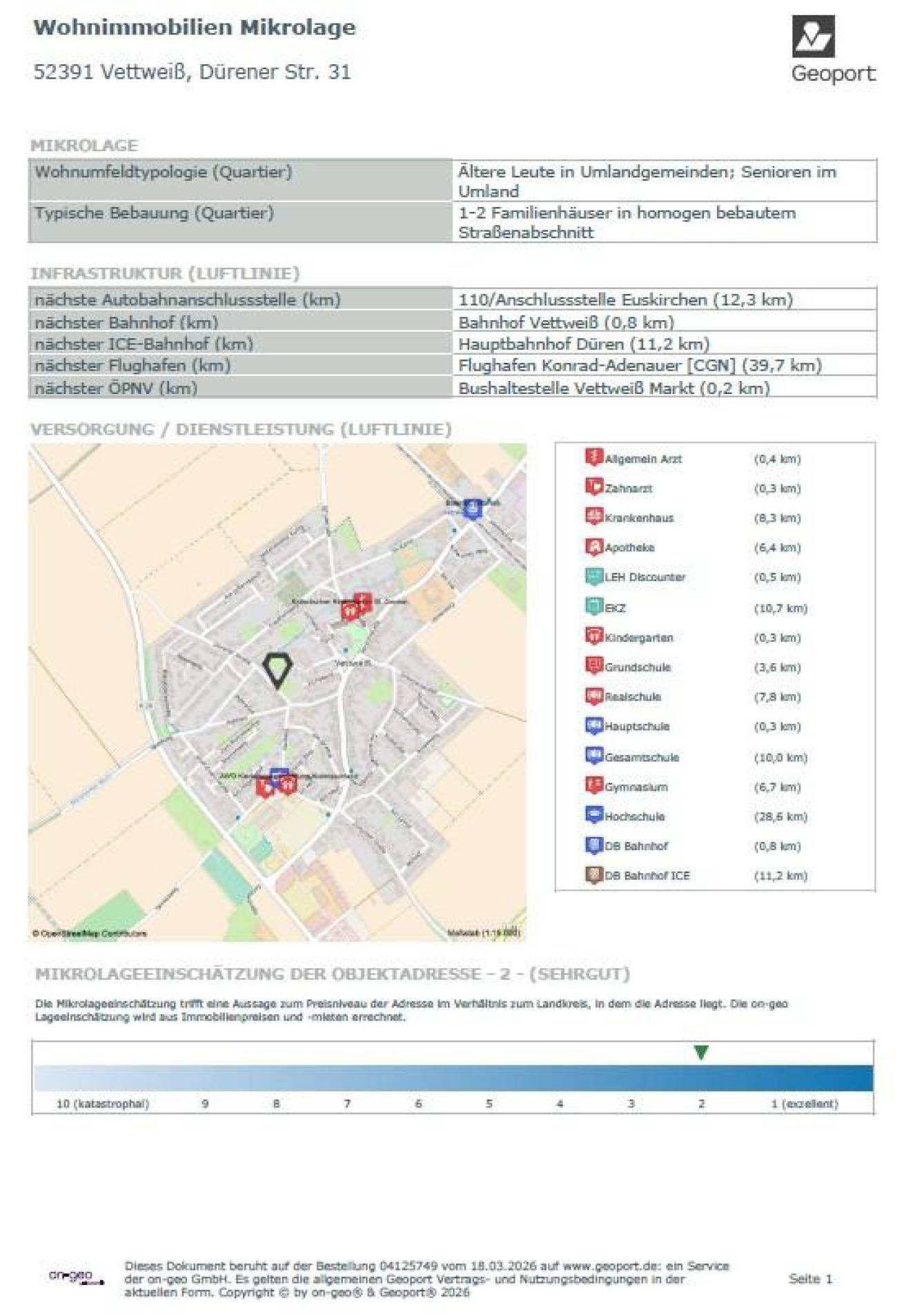Click 'Hauptbahnhof Düren (11,2 km)' value

click(584, 344)
